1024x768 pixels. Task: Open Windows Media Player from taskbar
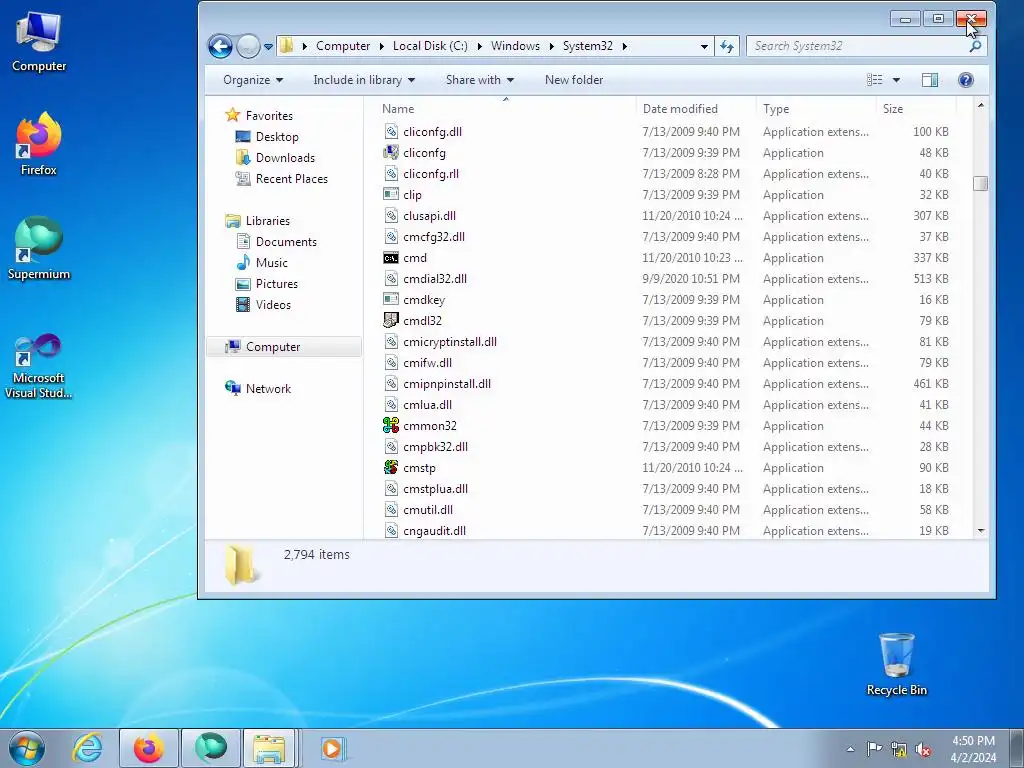pos(332,748)
